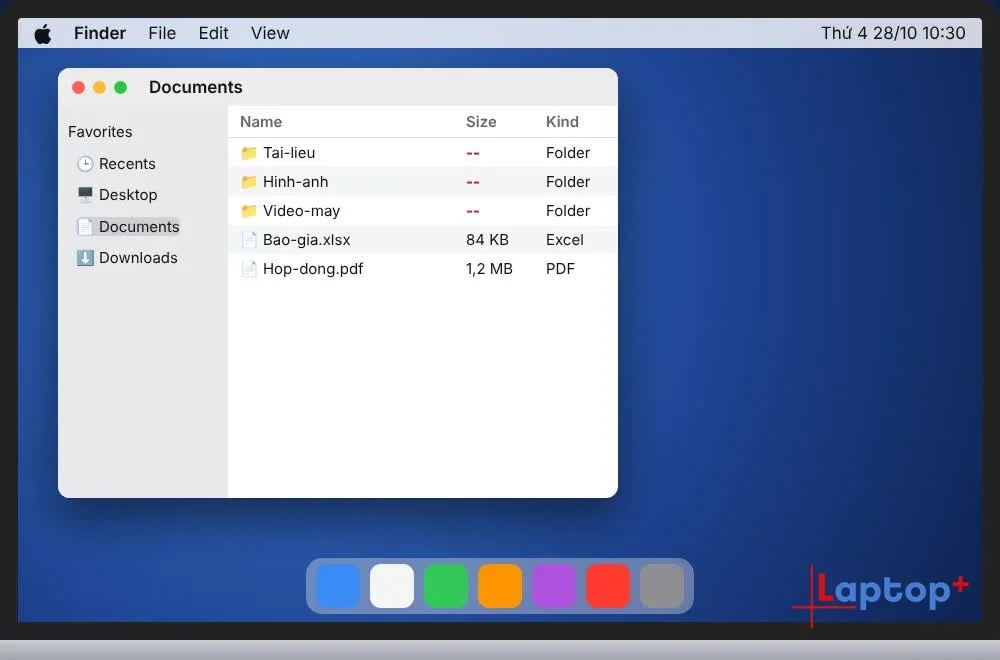Minimize the Documents window with yellow button
The image size is (1000, 660).
point(99,87)
